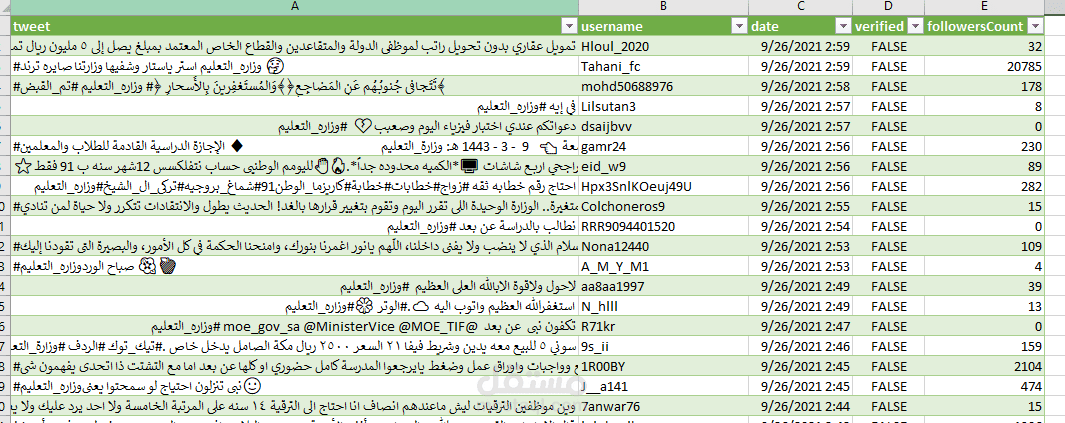This screenshot has height=423, width=1065.
Task: Select username cell Hpx3SnlKOeuj49U
Action: click(664, 187)
